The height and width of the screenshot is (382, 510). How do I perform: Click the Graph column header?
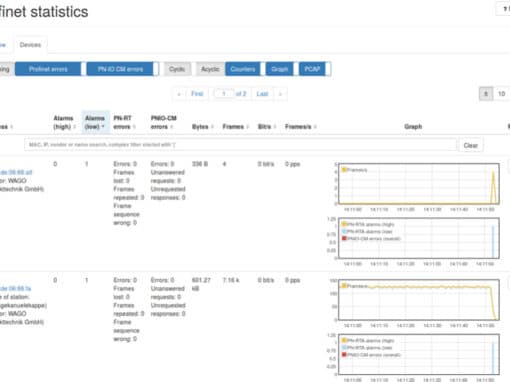coord(413,127)
